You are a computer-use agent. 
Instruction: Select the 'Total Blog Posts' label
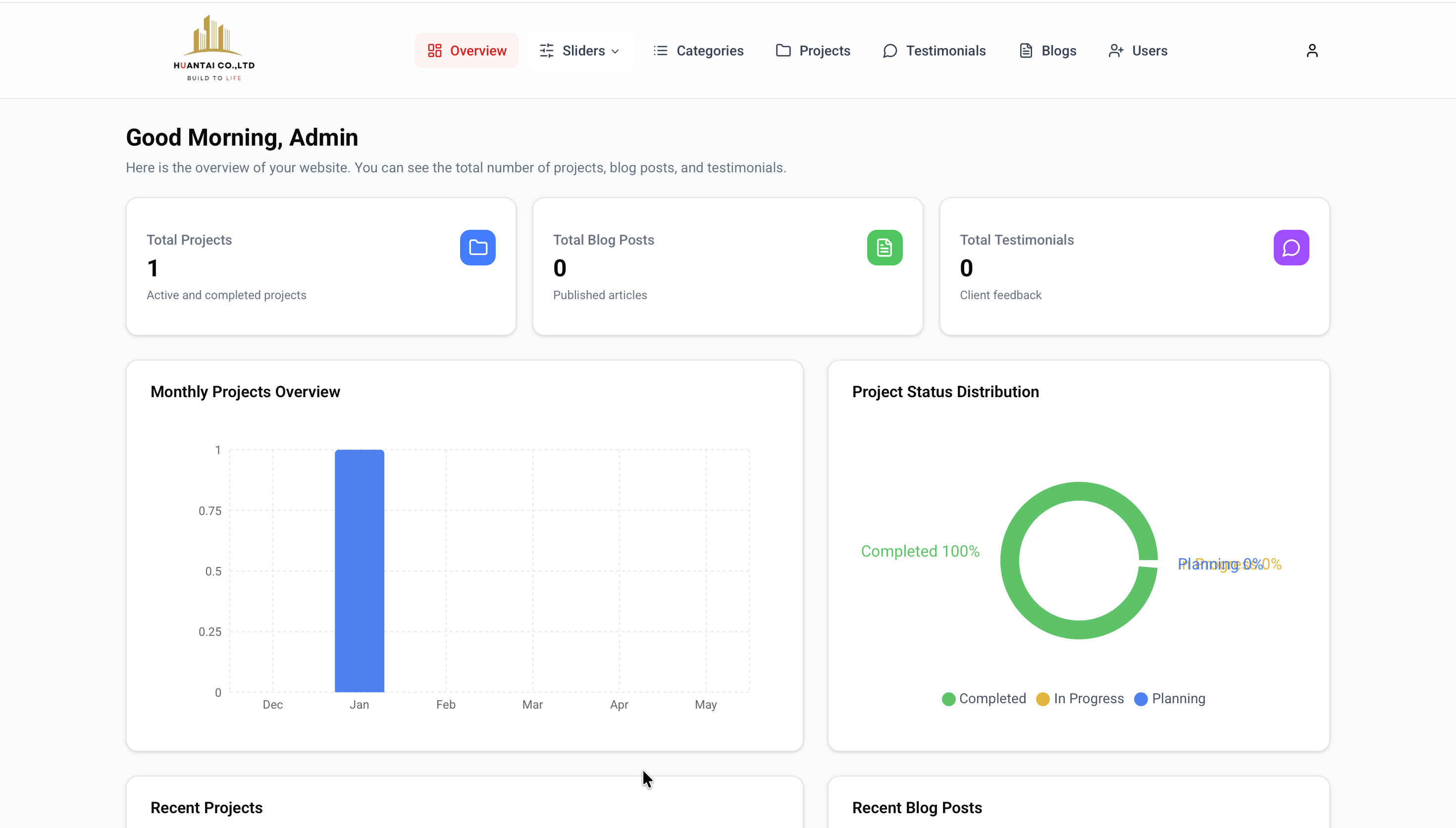(x=603, y=239)
